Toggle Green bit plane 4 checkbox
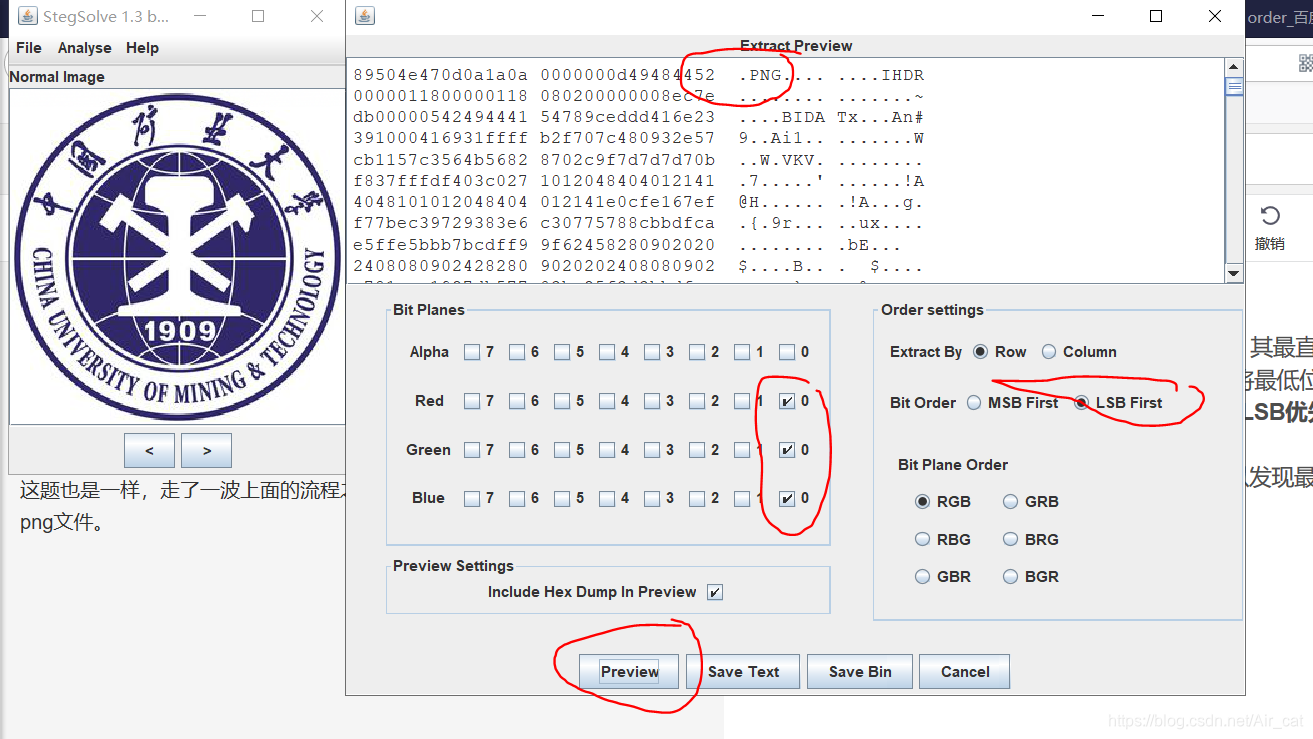Viewport: 1313px width, 739px height. [607, 450]
